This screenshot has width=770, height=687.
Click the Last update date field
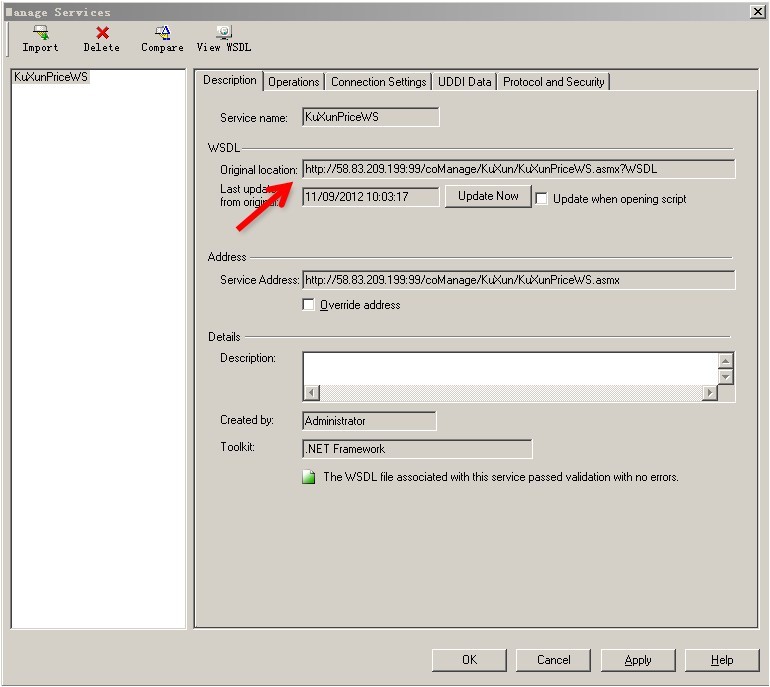371,197
